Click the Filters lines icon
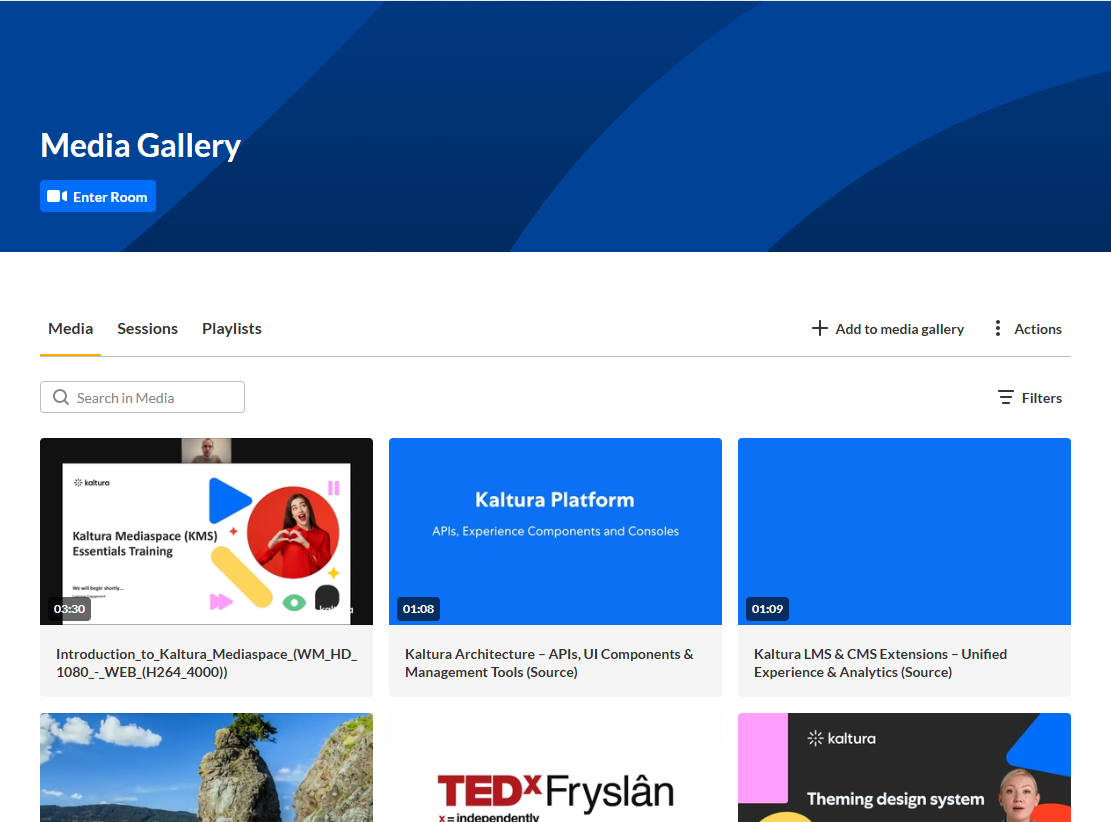The height and width of the screenshot is (822, 1111). [1005, 398]
